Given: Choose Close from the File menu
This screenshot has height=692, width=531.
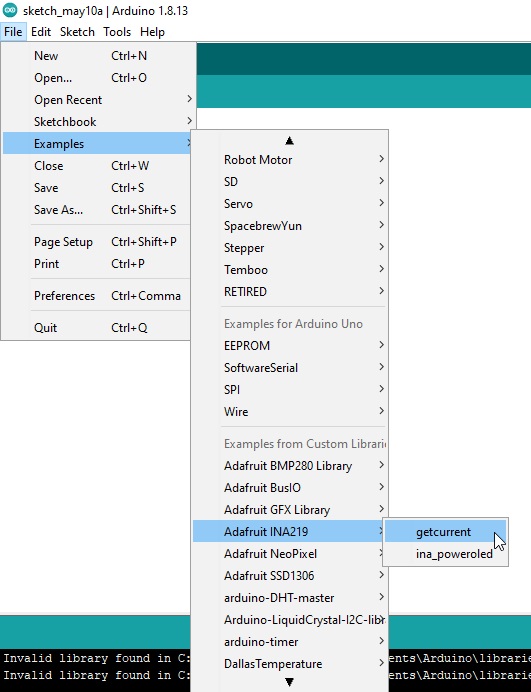Looking at the screenshot, I should click(x=97, y=165).
